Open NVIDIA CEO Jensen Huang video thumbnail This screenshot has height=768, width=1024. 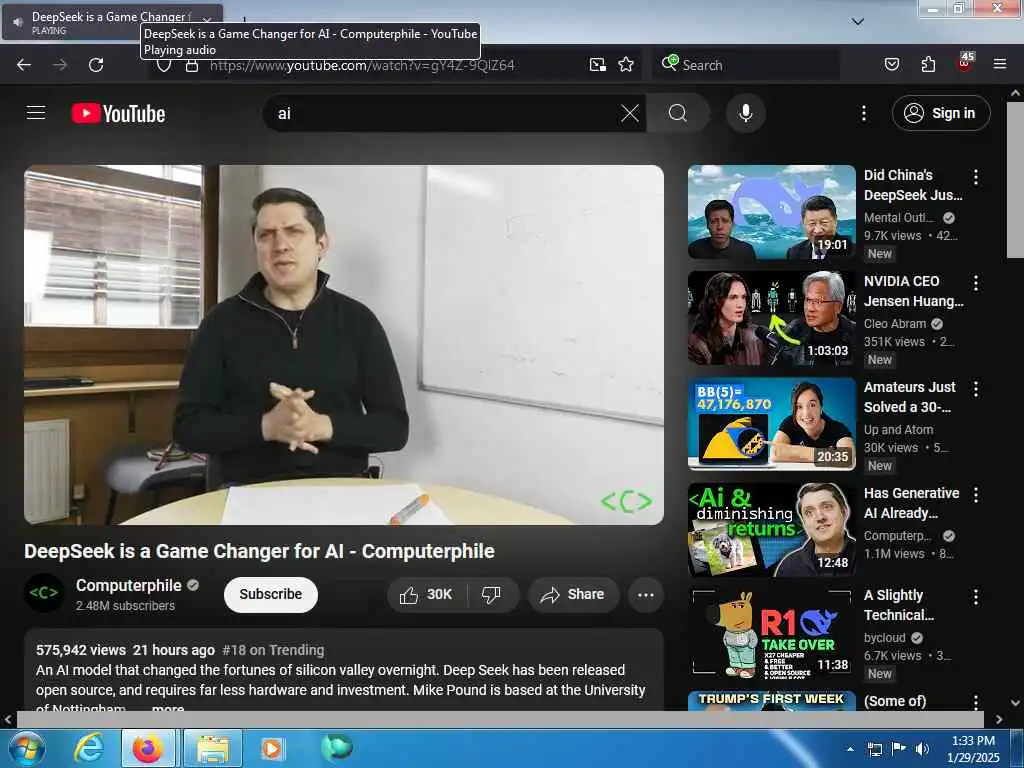point(771,318)
